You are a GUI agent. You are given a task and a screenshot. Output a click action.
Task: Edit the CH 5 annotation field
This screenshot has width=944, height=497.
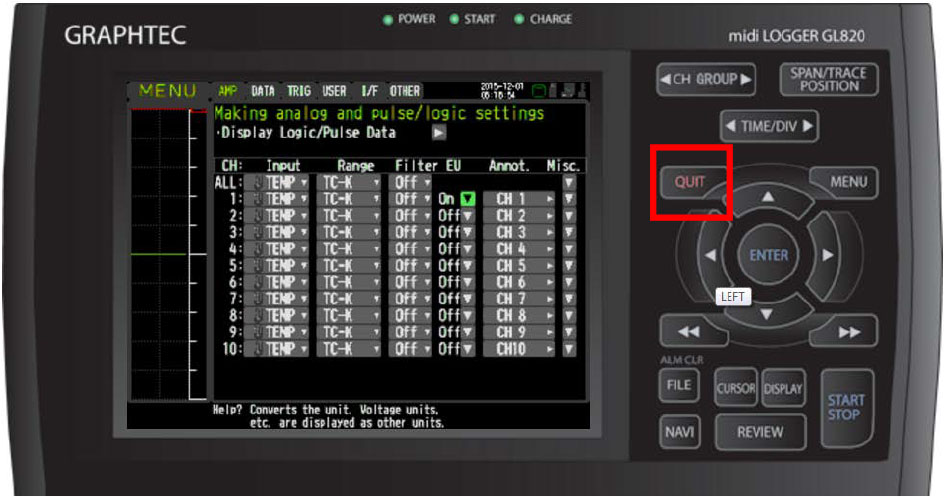pos(519,265)
